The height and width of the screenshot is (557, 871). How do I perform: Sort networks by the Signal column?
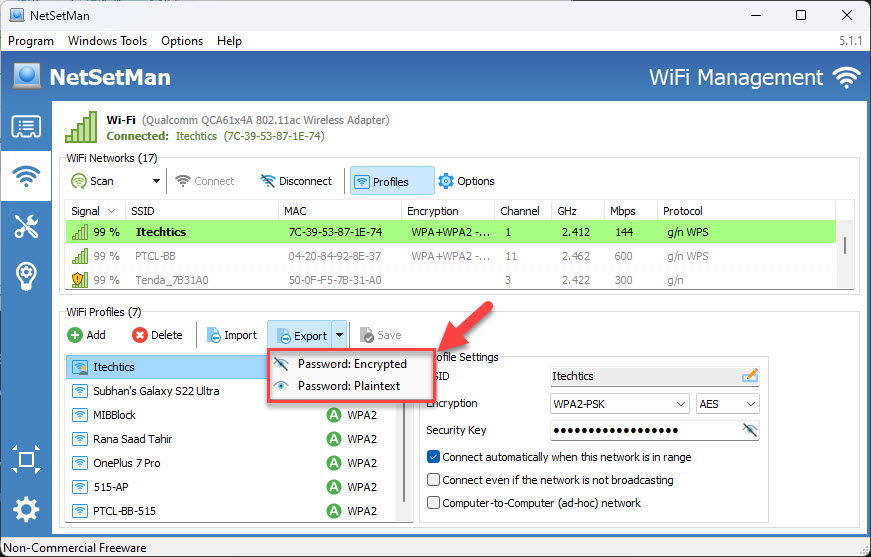[x=93, y=211]
